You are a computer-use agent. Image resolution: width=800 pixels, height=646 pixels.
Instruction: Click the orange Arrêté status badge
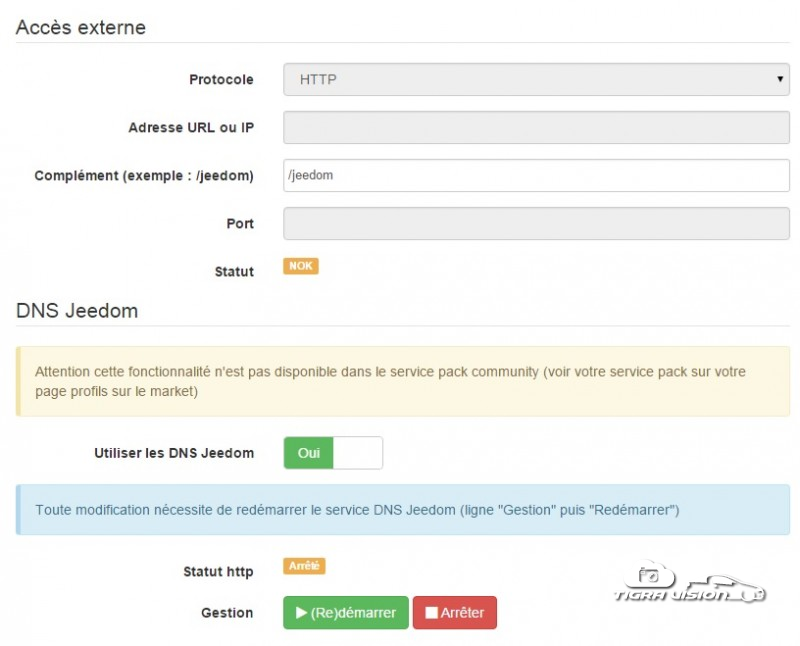pyautogui.click(x=304, y=566)
